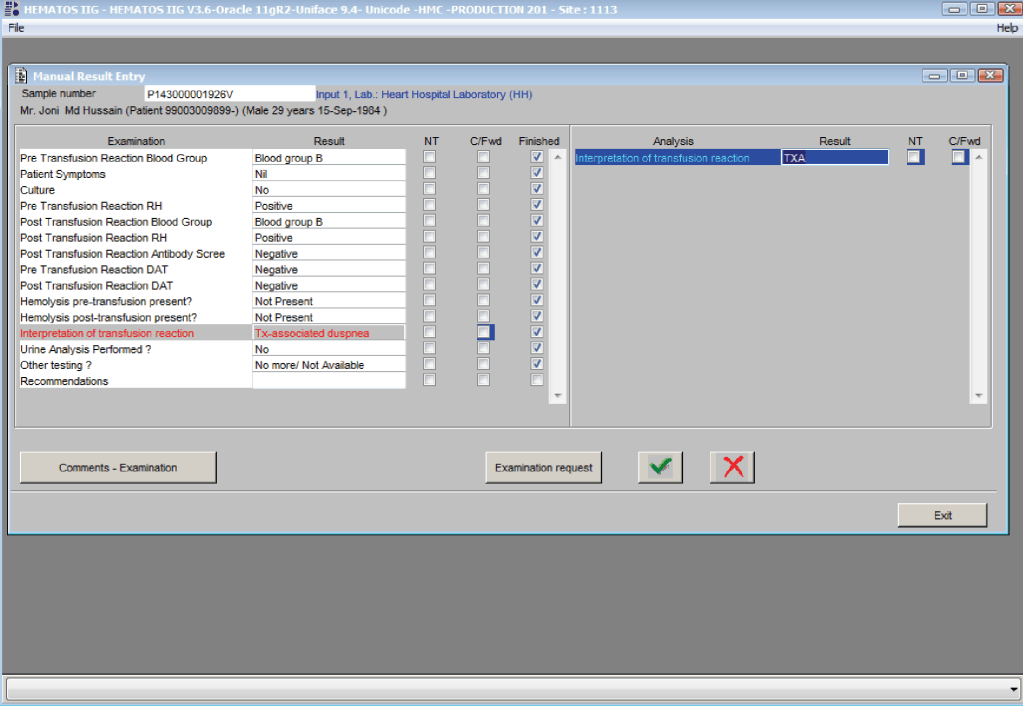Click the Sample number input field
The image size is (1023, 706).
pyautogui.click(x=228, y=94)
